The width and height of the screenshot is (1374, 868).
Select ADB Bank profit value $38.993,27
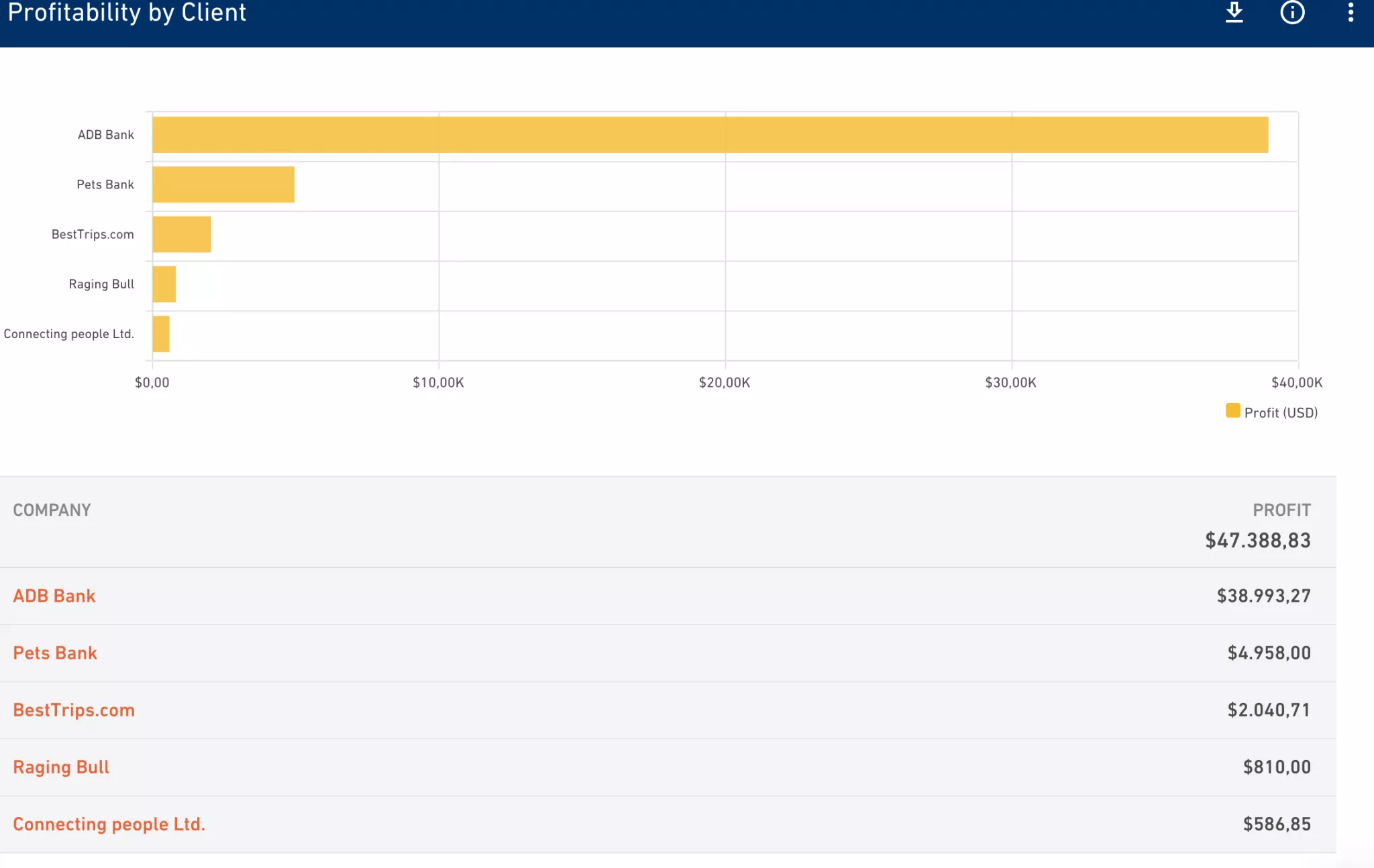(x=1264, y=596)
